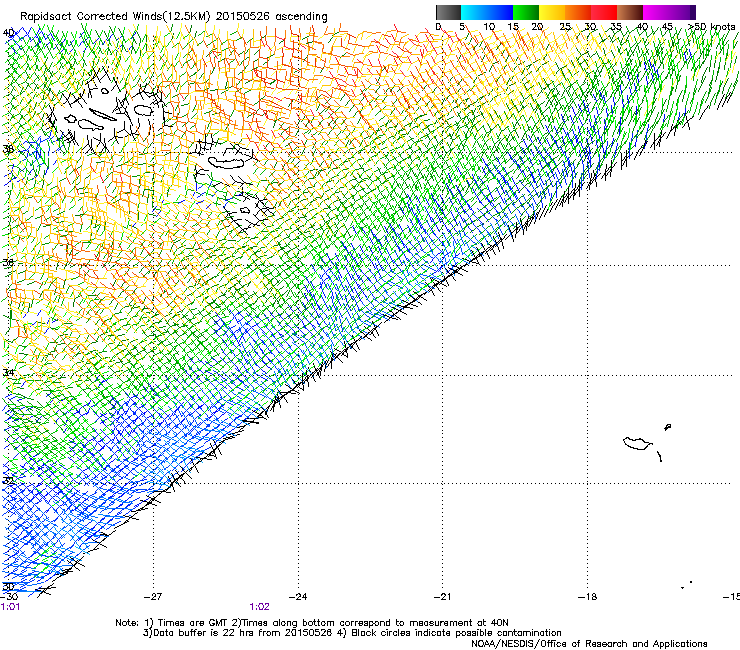Click the magenta 40–45 knots color segment

pos(656,12)
